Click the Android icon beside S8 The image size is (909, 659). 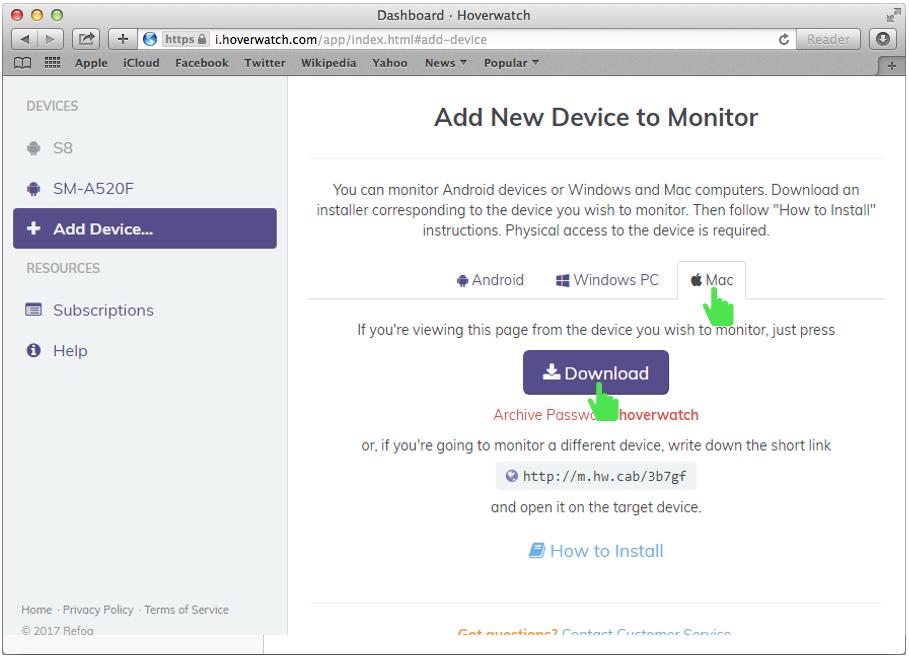34,148
